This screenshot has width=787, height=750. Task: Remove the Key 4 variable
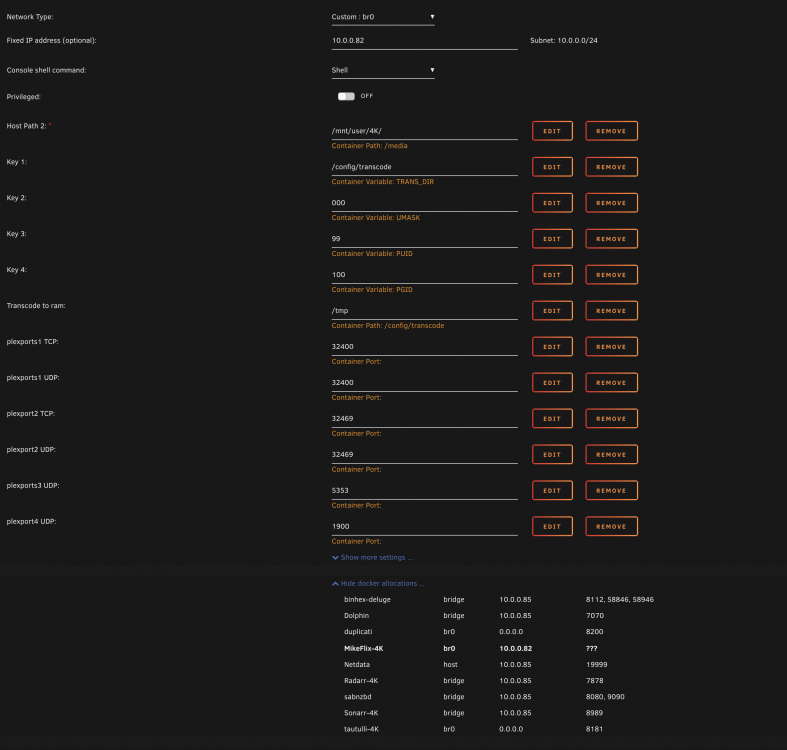(611, 275)
